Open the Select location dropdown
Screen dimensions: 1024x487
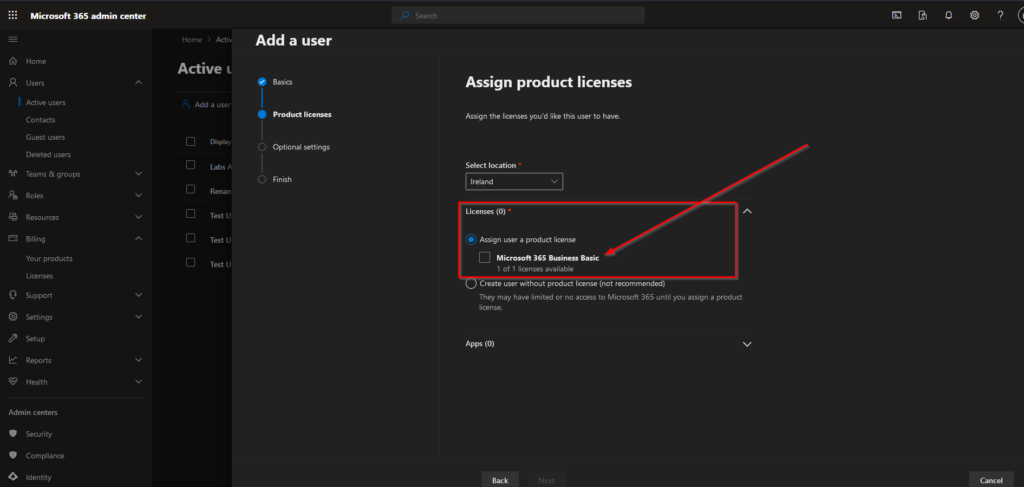[x=514, y=181]
